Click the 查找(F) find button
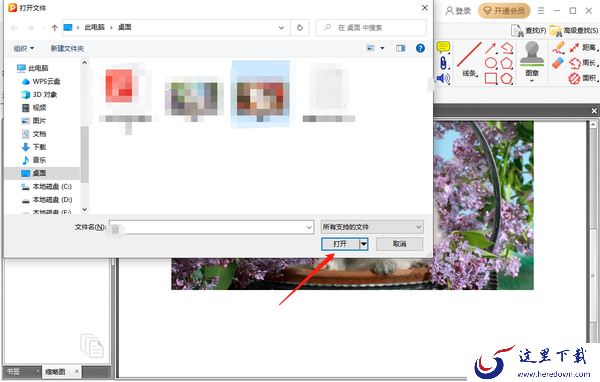 click(528, 31)
